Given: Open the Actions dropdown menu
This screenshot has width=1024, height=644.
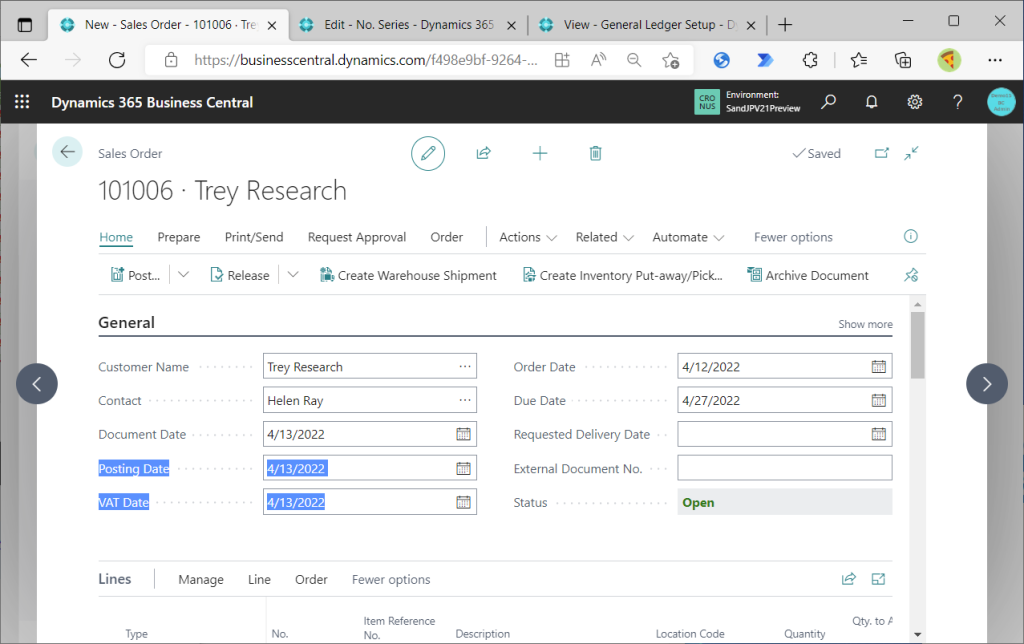Looking at the screenshot, I should (x=528, y=237).
